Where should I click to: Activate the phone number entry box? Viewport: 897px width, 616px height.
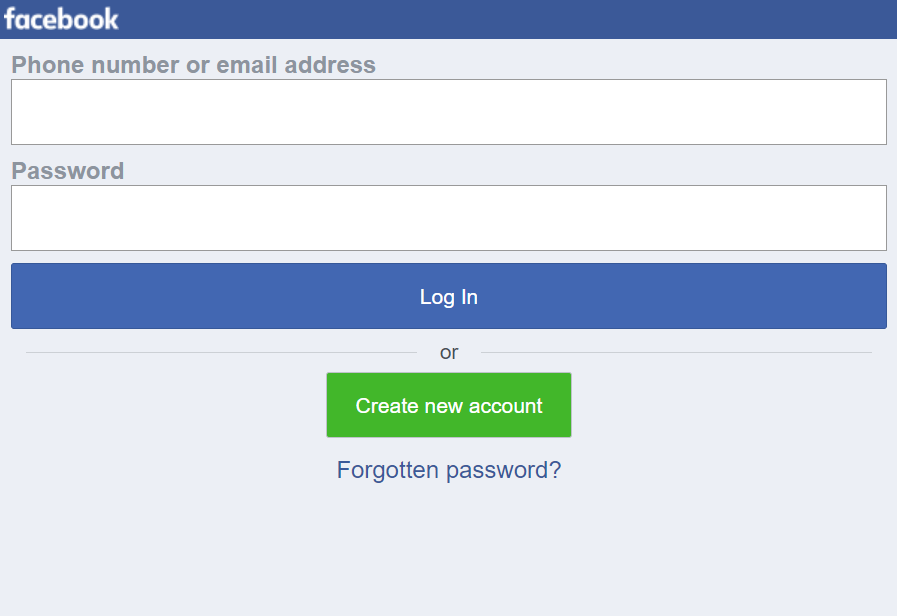(x=448, y=112)
